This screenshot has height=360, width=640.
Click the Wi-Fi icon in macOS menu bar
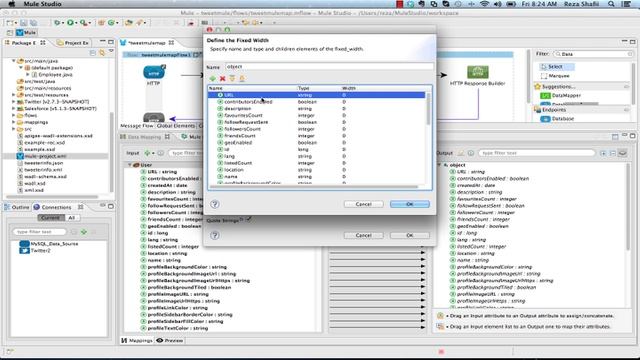click(484, 4)
